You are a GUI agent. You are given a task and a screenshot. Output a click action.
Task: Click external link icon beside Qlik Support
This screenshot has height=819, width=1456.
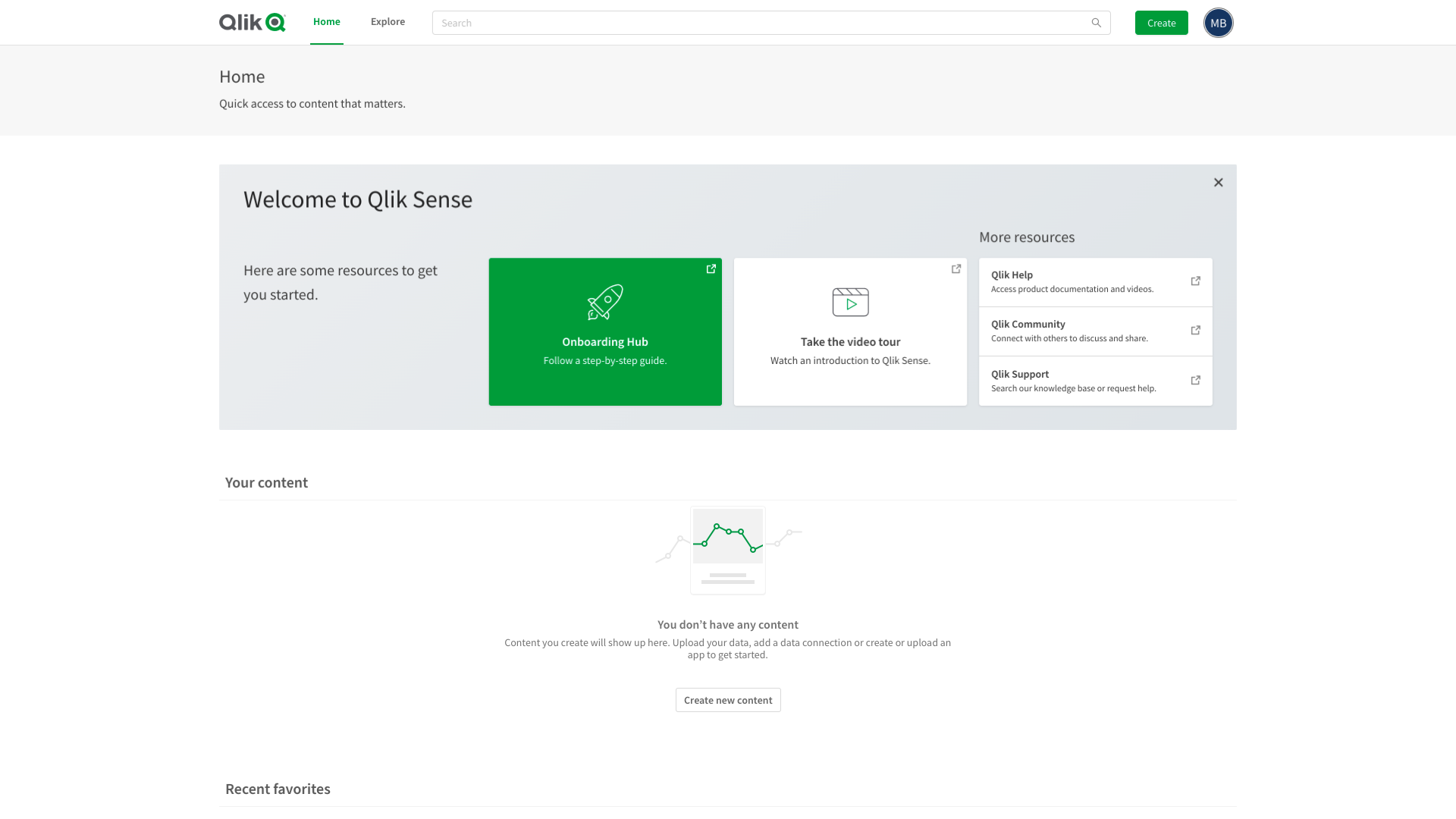coord(1195,381)
